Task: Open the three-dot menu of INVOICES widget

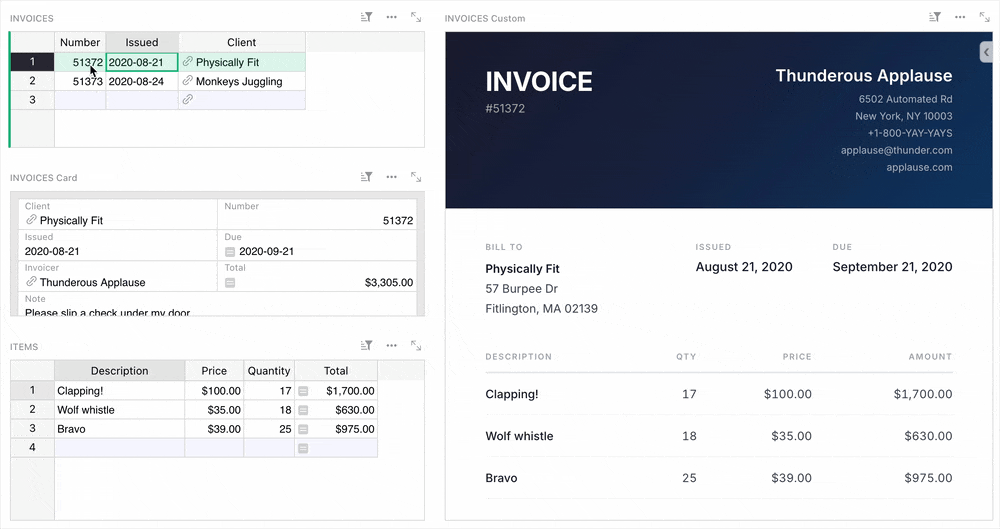Action: tap(391, 18)
